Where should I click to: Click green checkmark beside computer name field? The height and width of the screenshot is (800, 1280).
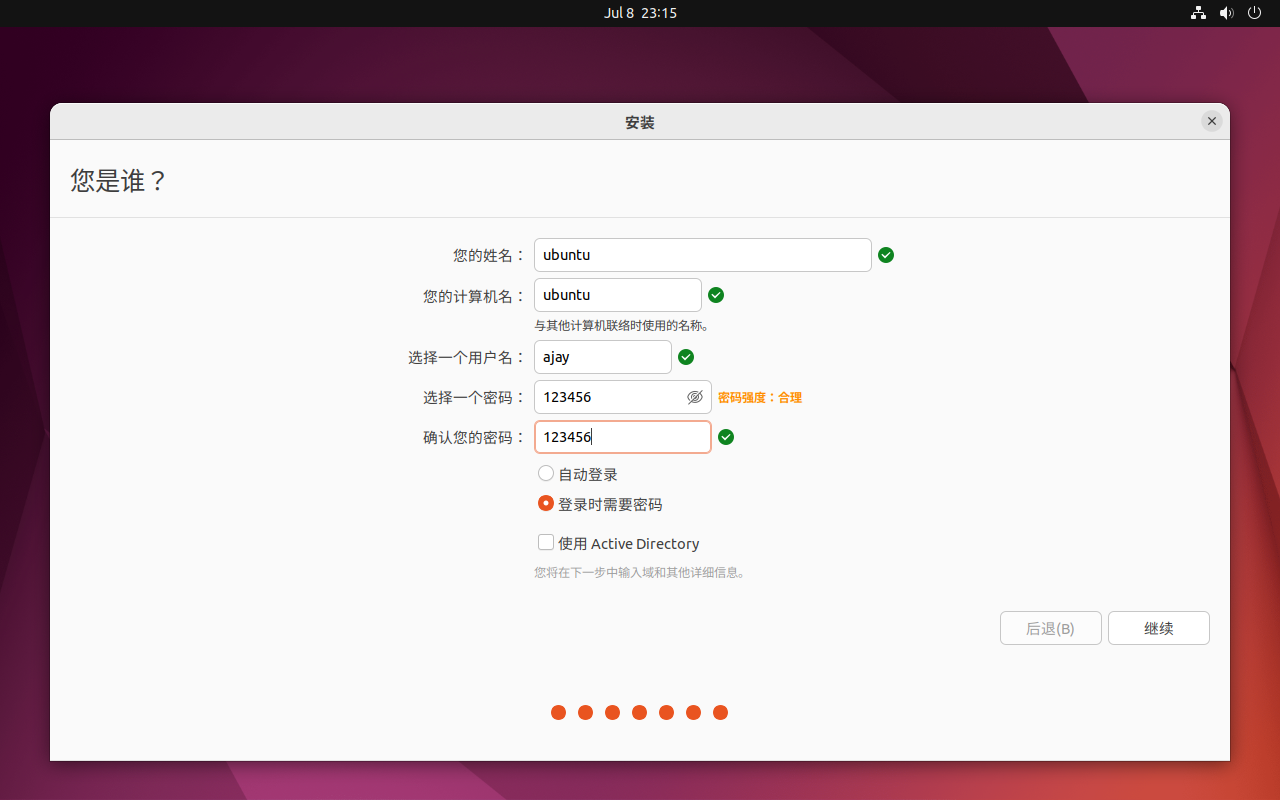(716, 295)
